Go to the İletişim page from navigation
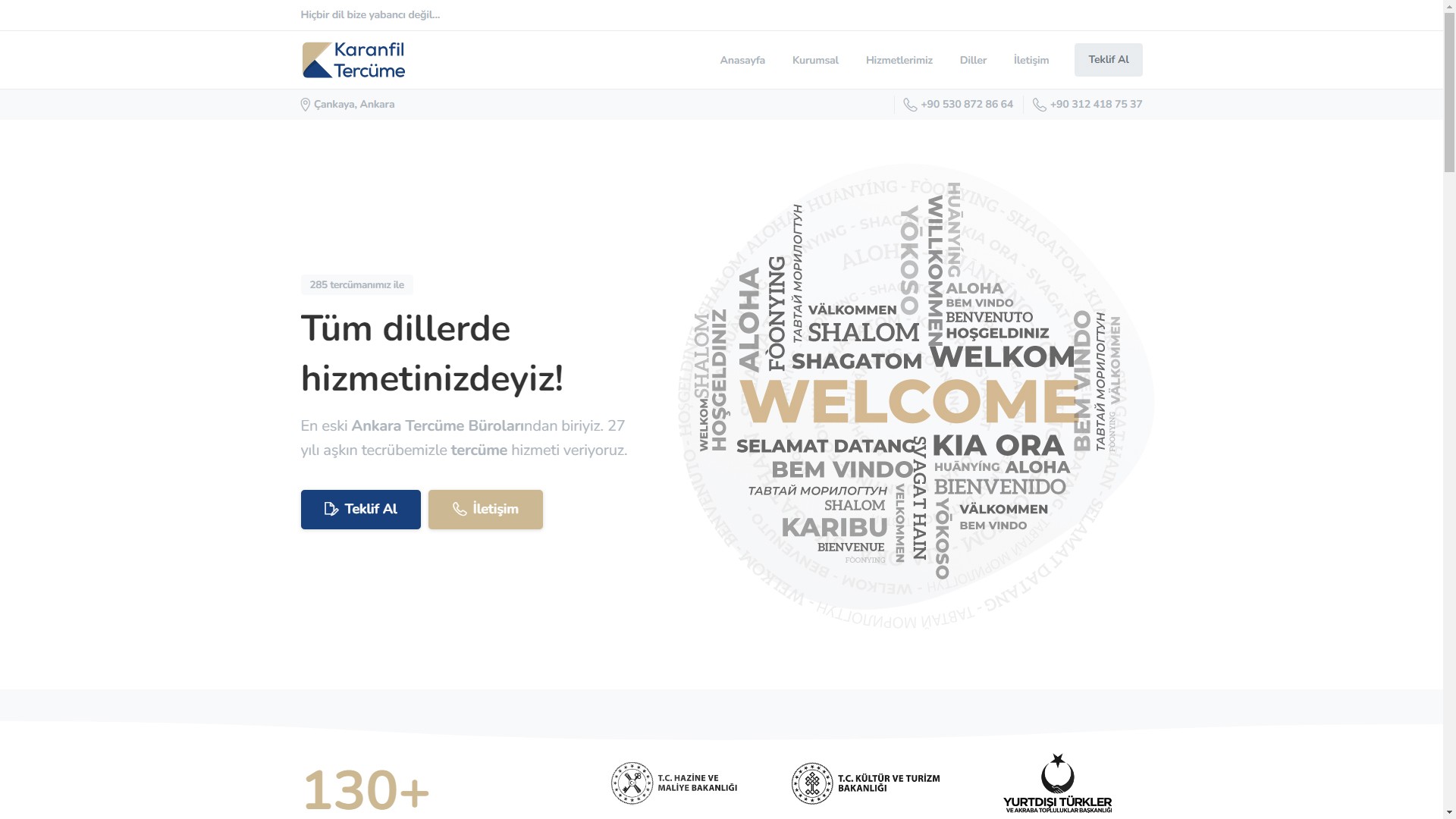The height and width of the screenshot is (819, 1456). 1031,60
